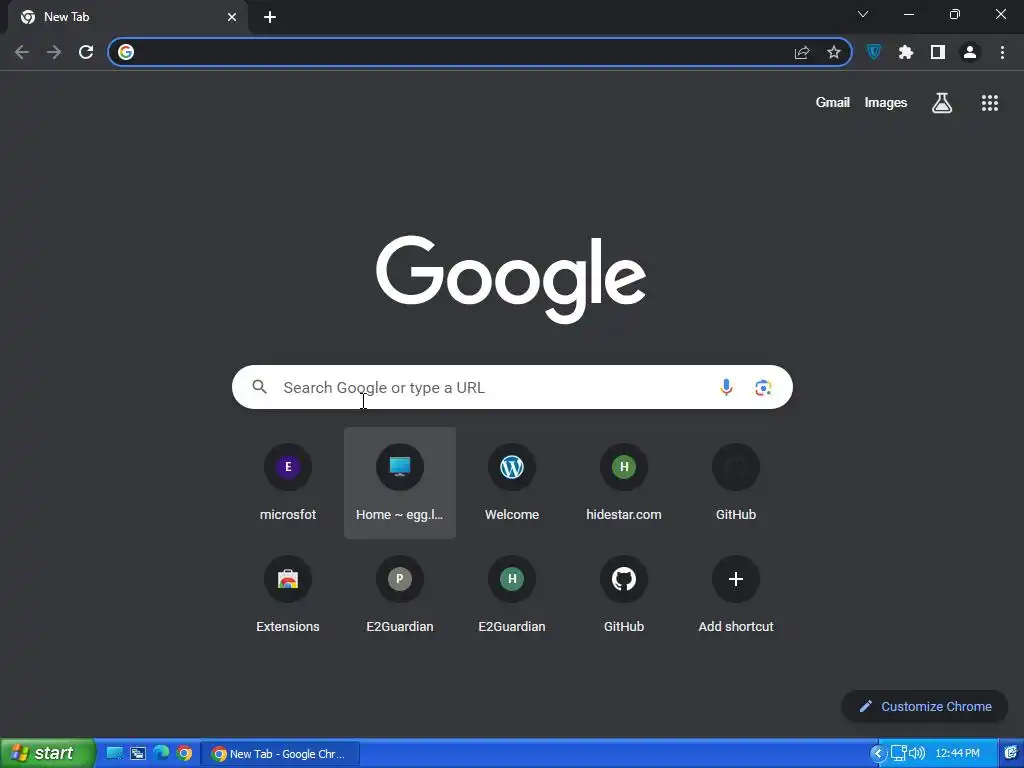The width and height of the screenshot is (1024, 768).
Task: Open the dark GitHub shortcut in first row
Action: point(736,483)
